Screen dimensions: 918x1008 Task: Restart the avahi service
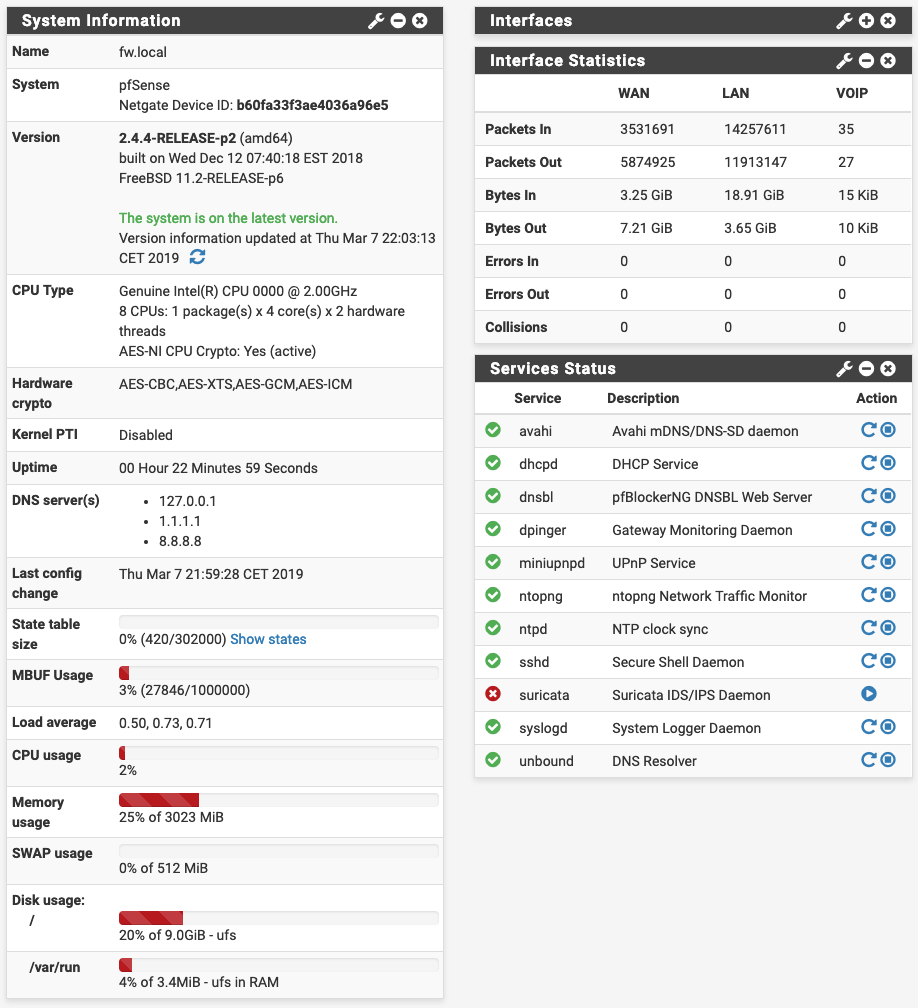868,430
